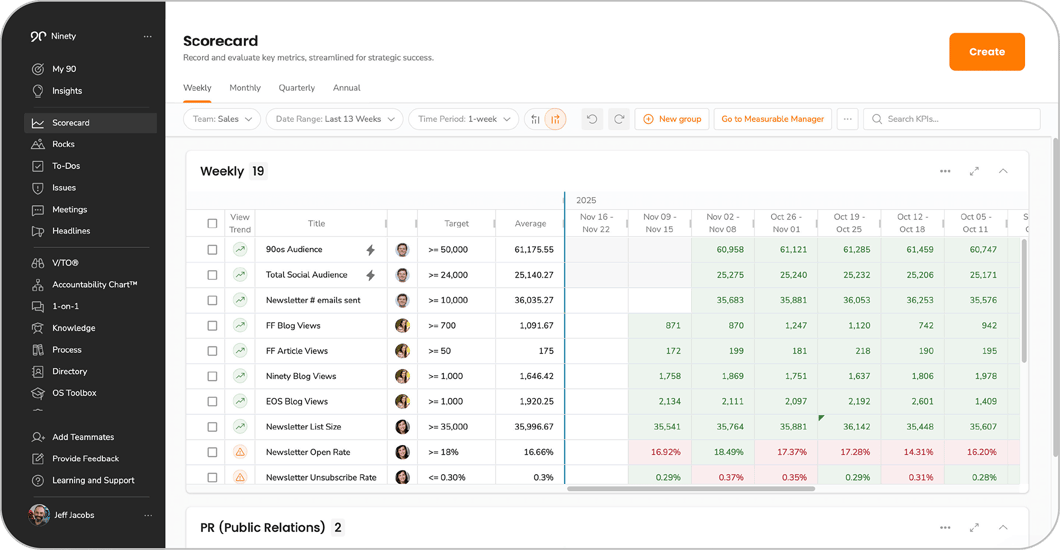The width and height of the screenshot is (1060, 550).
Task: Click the Jeff Jacobs profile avatar
Action: (x=39, y=515)
